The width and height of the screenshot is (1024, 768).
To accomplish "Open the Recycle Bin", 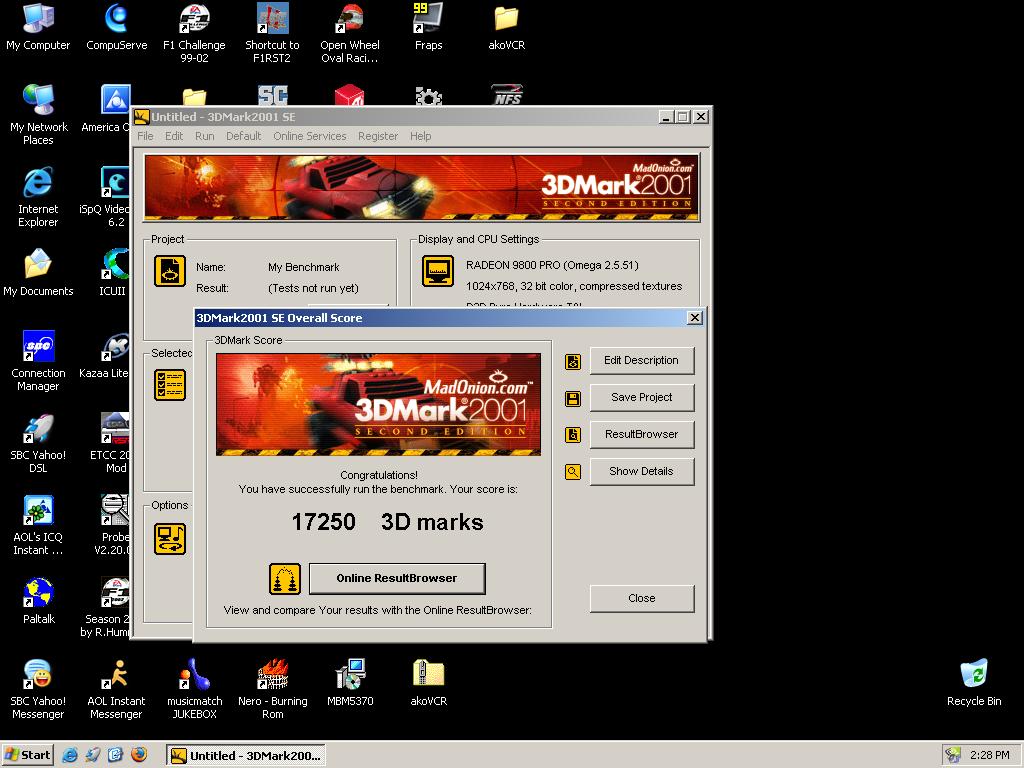I will pos(973,675).
